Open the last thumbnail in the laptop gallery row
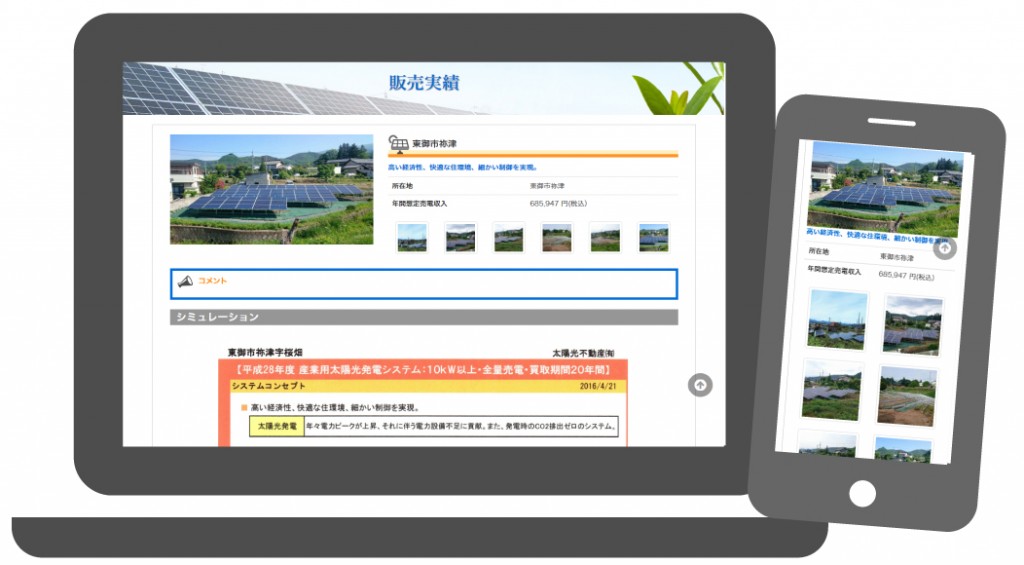 pyautogui.click(x=653, y=237)
